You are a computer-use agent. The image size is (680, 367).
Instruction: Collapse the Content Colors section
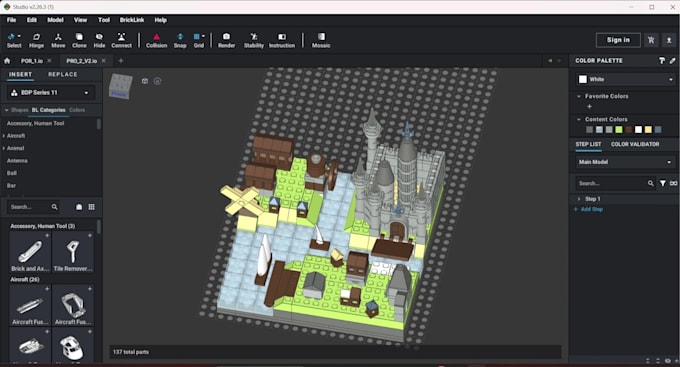click(x=579, y=119)
